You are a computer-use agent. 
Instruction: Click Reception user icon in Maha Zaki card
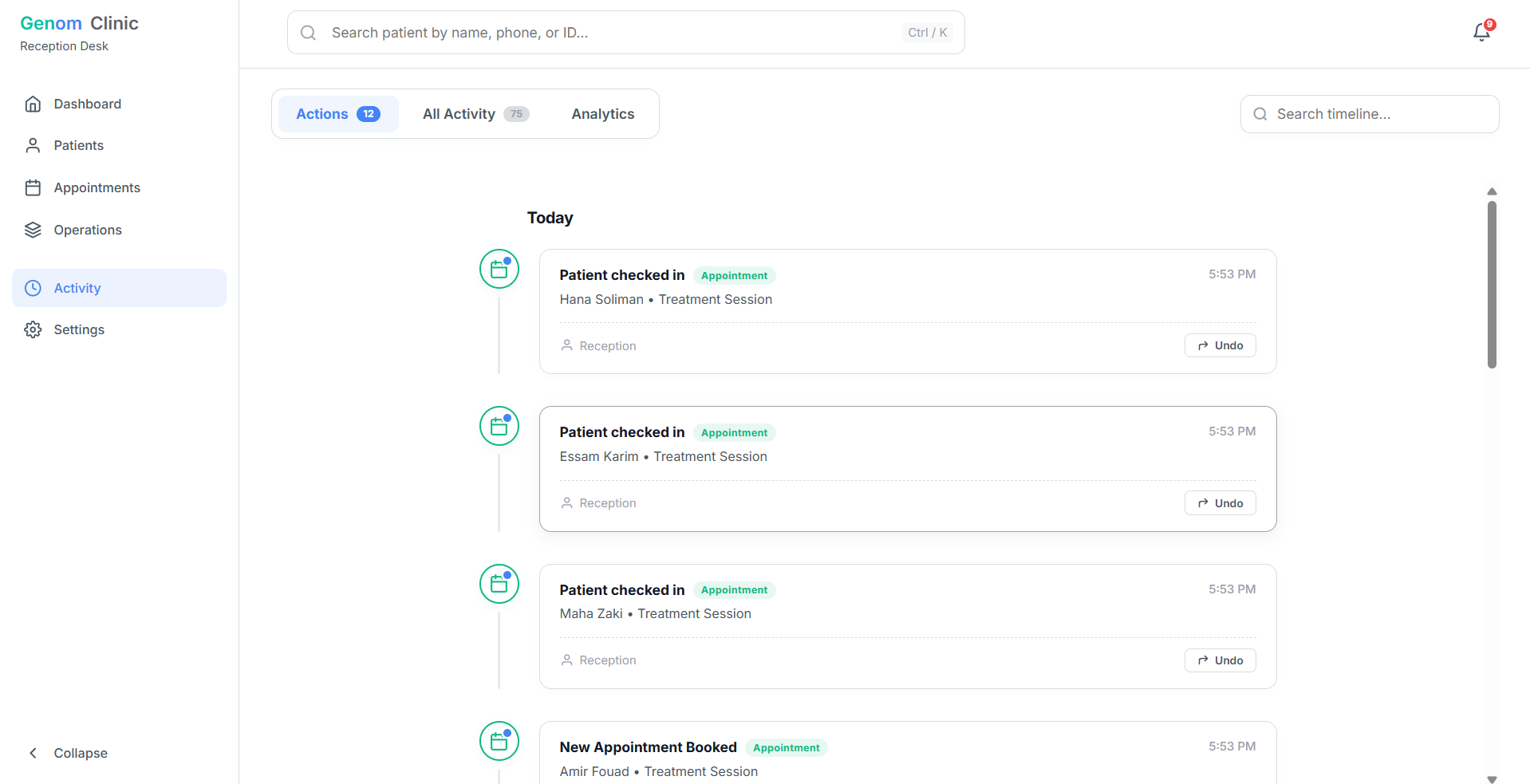(x=567, y=660)
